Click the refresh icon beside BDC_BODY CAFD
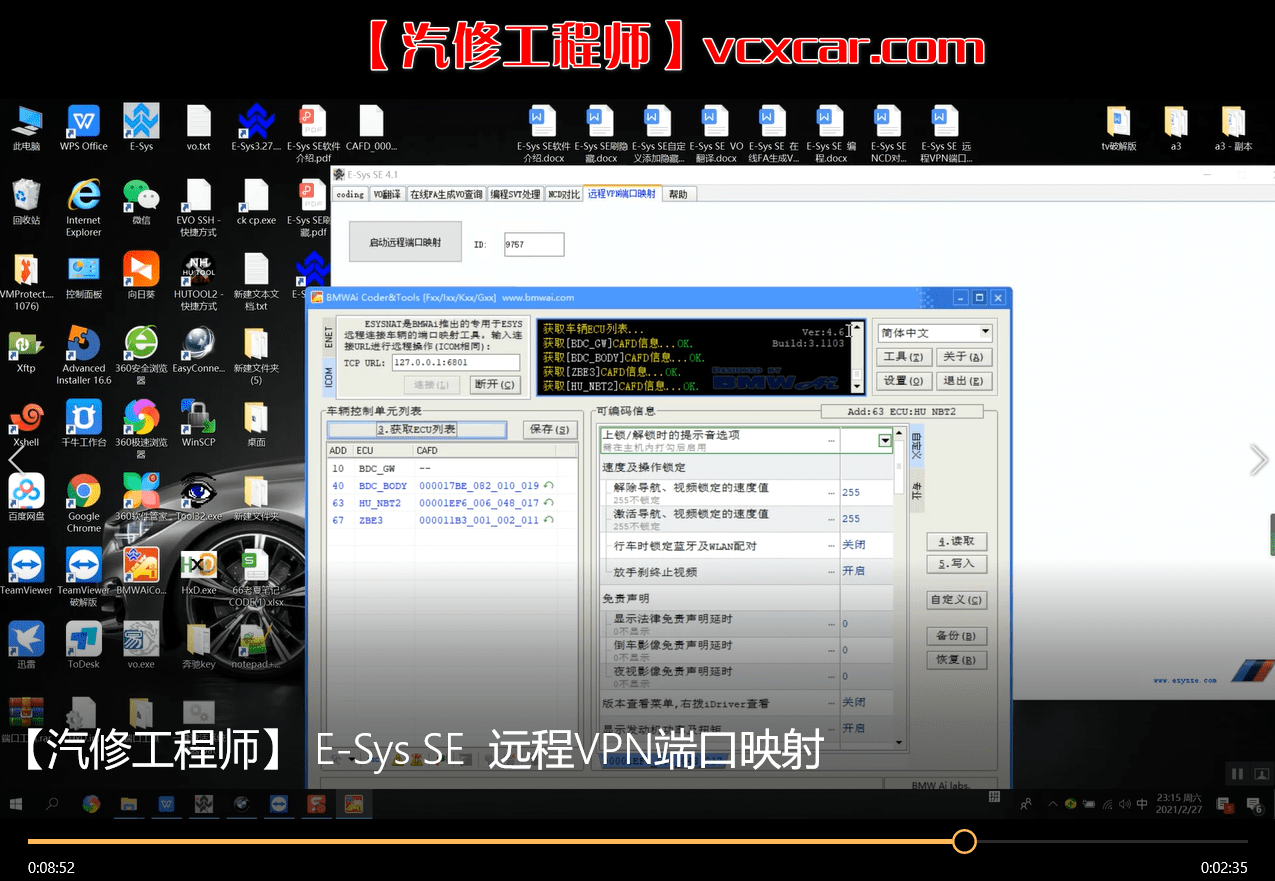1275x881 pixels. (548, 486)
